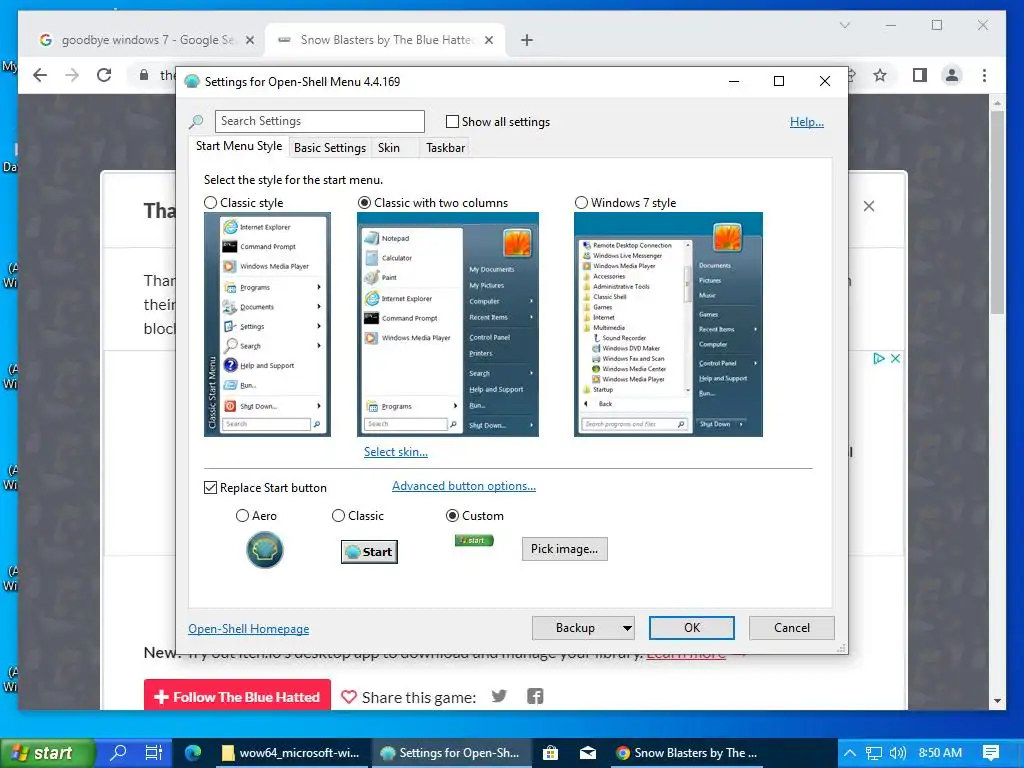Viewport: 1024px width, 768px height.
Task: Open Chrome three-dot menu
Action: pyautogui.click(x=984, y=75)
